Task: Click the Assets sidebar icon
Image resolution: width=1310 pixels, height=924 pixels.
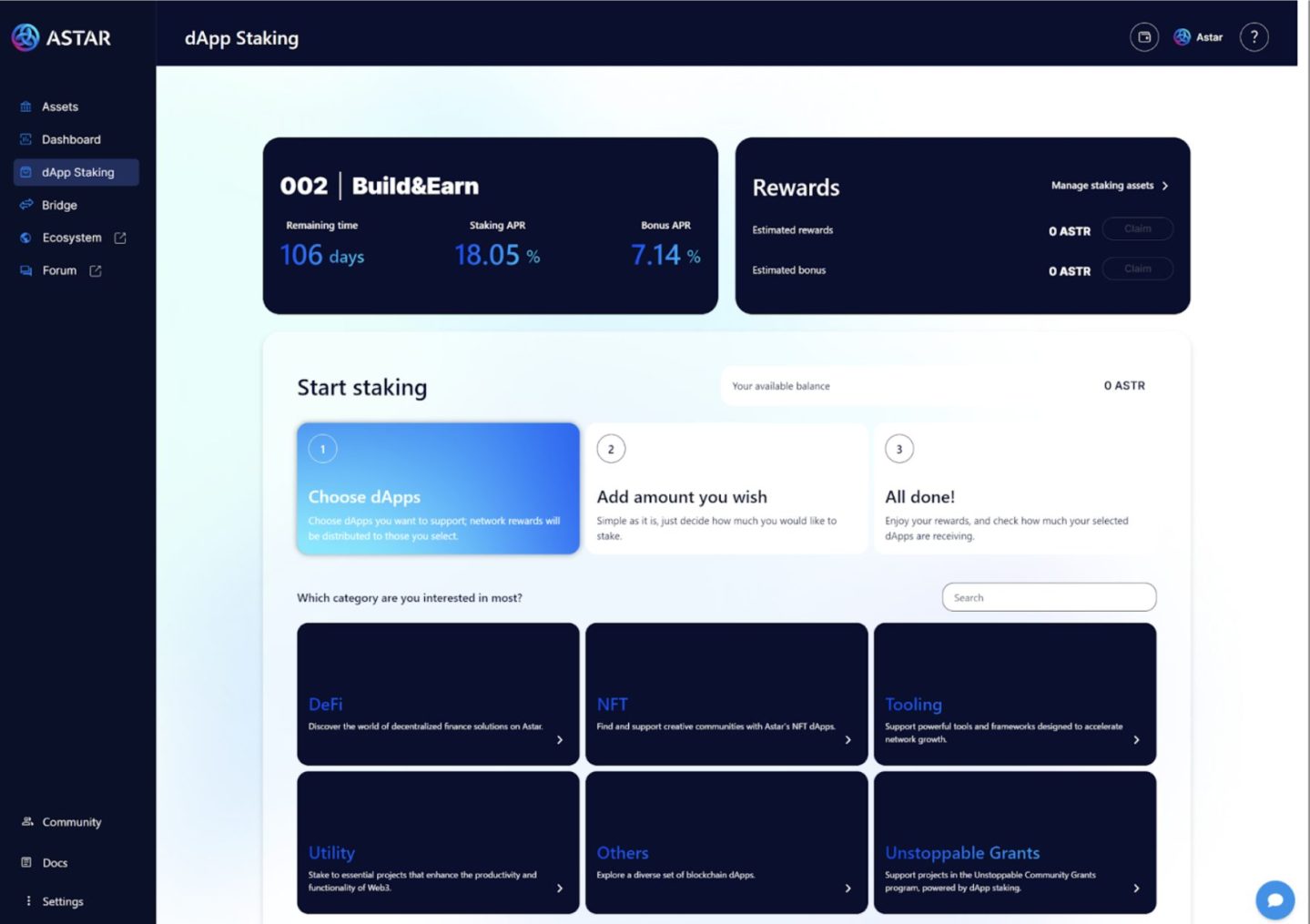Action: click(x=25, y=107)
